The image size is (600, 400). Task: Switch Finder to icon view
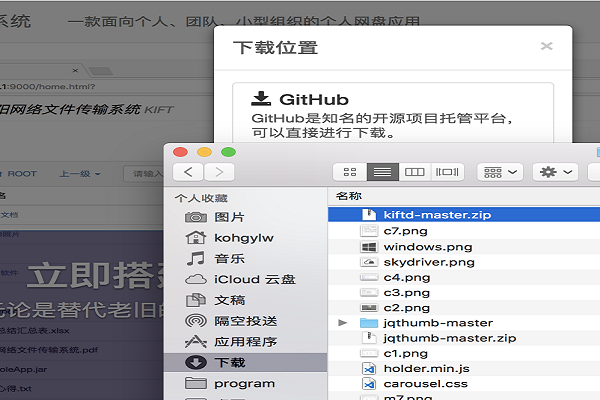click(350, 172)
